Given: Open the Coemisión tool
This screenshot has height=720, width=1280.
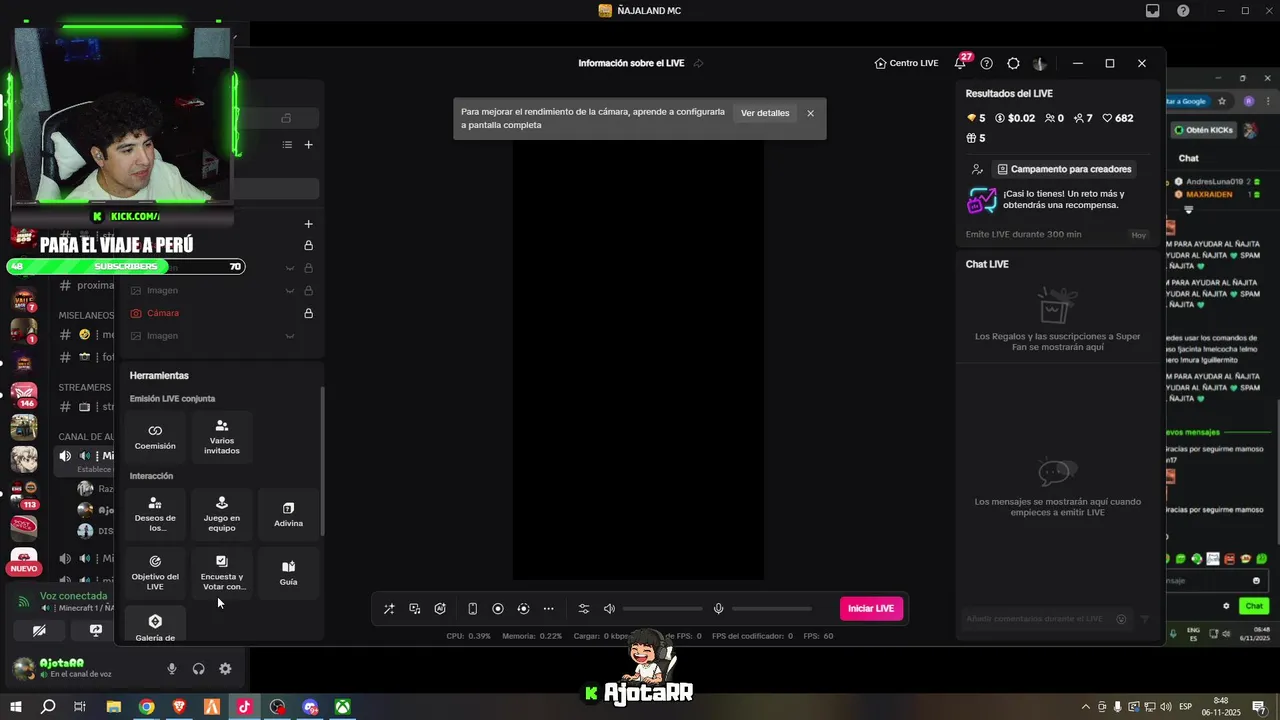Looking at the screenshot, I should (x=155, y=437).
